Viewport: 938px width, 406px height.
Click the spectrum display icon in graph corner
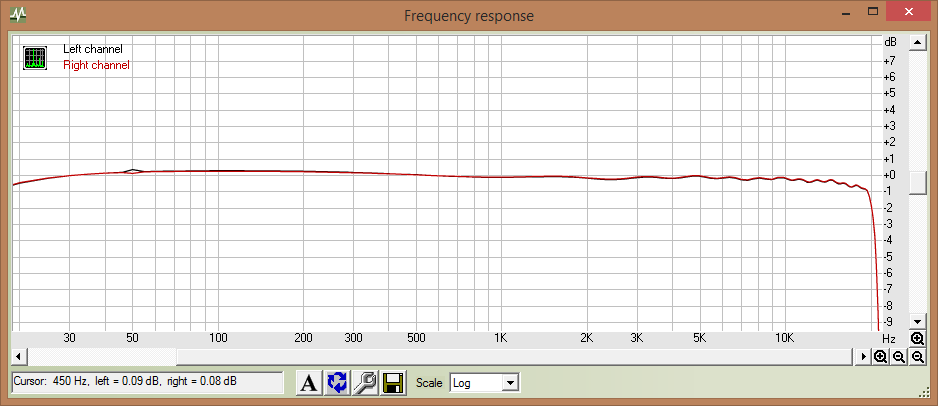35,57
